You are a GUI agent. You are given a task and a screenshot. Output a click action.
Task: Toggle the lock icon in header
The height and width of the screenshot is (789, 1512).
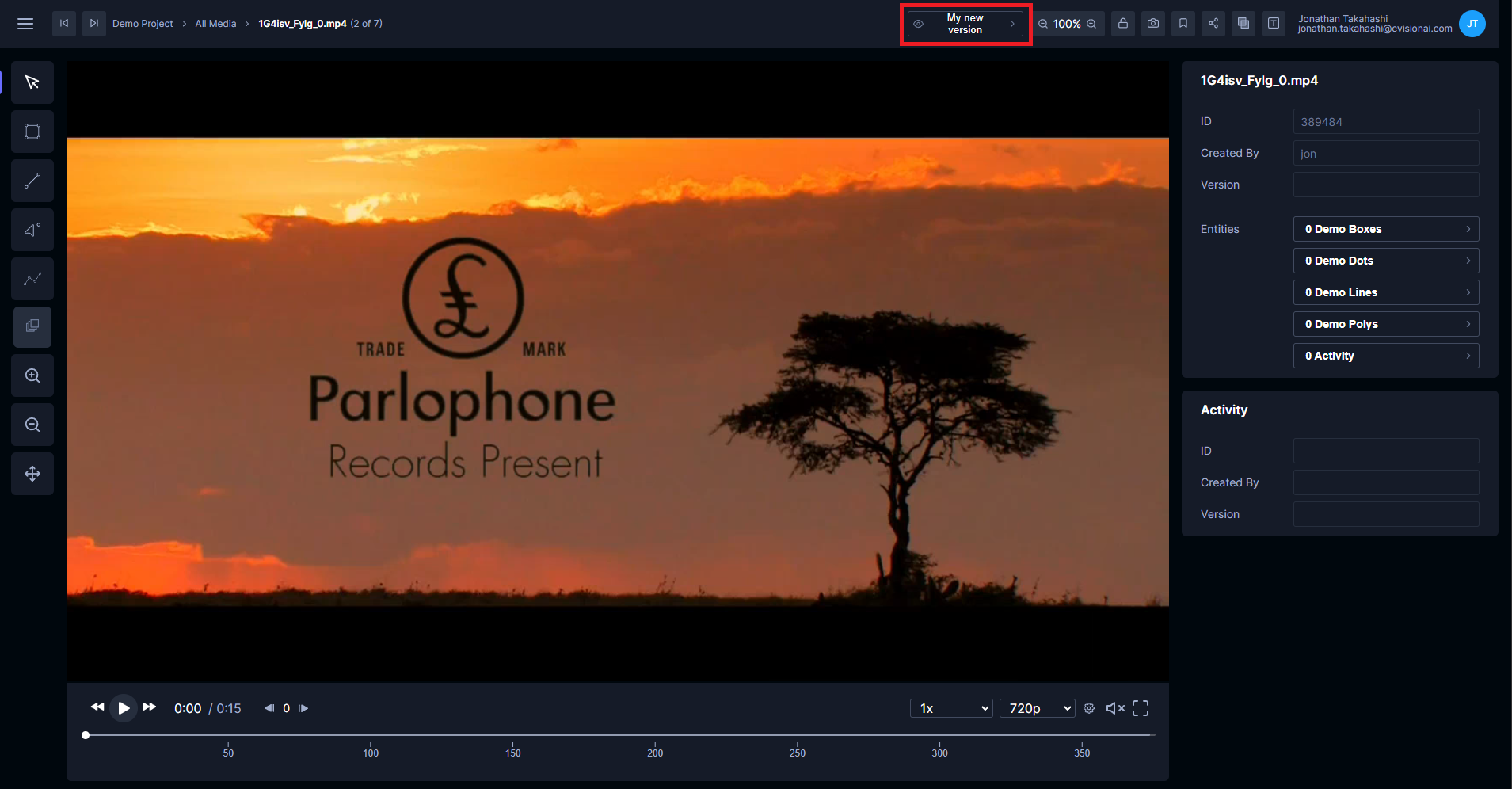(x=1123, y=24)
